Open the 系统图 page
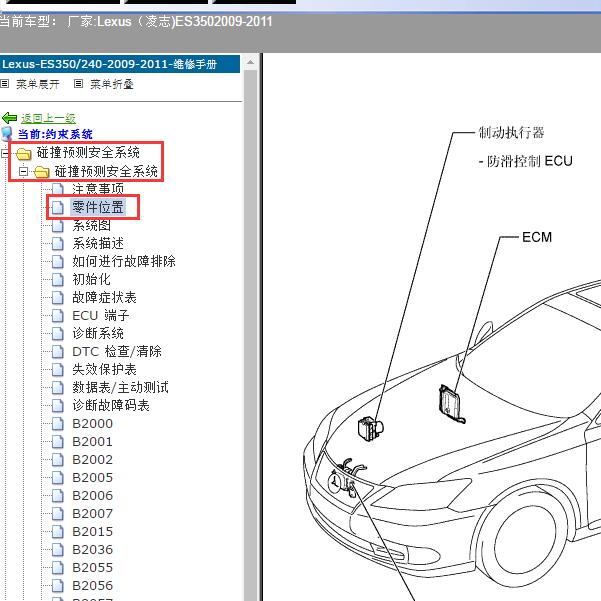601x601 pixels. [91, 225]
